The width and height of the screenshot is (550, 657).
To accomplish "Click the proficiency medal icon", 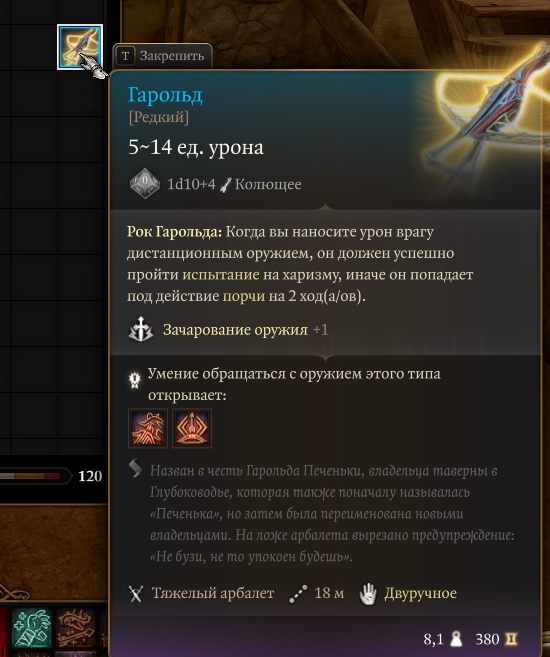I will point(134,380).
